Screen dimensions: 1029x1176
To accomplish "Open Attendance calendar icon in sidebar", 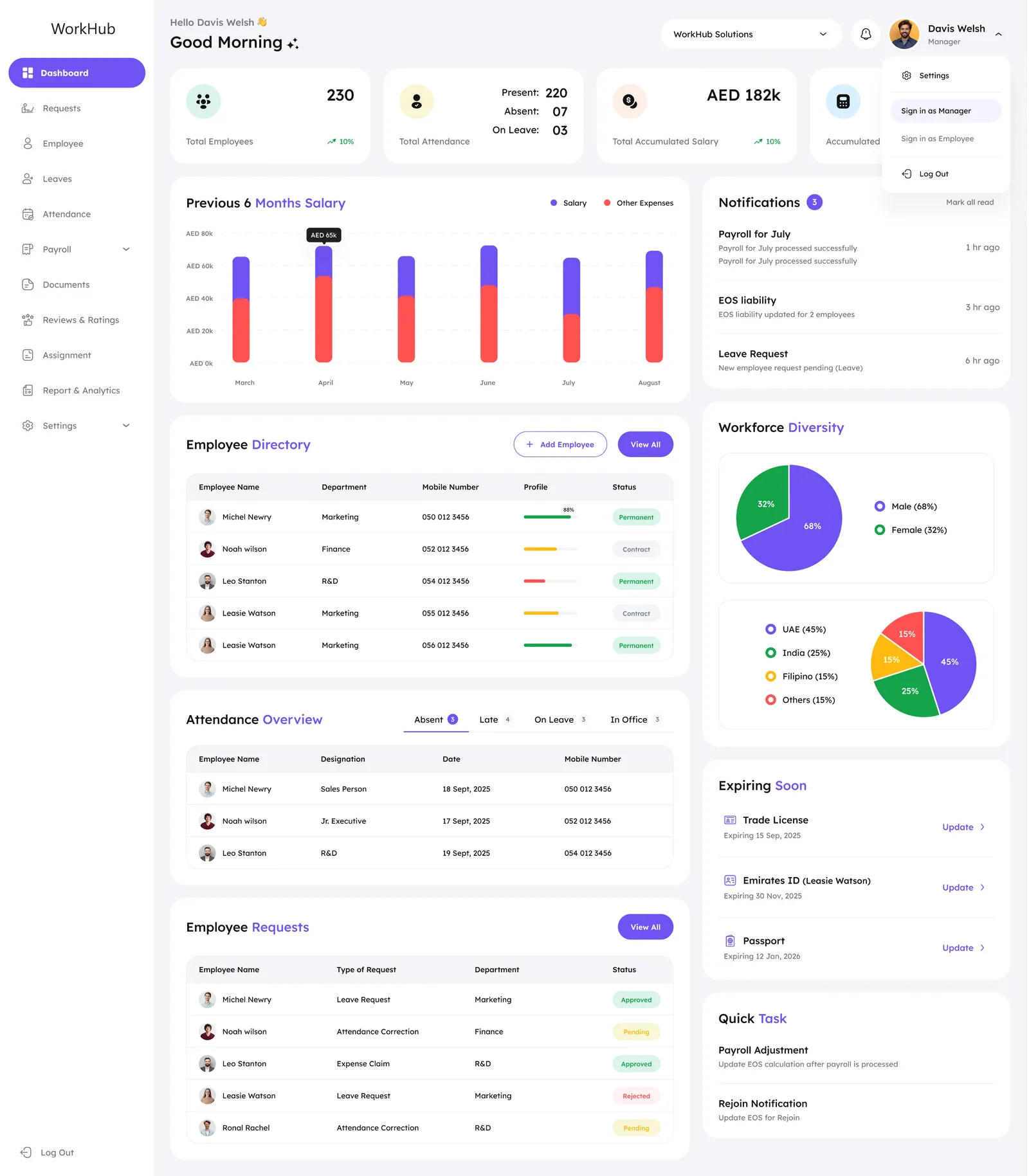I will [x=28, y=214].
